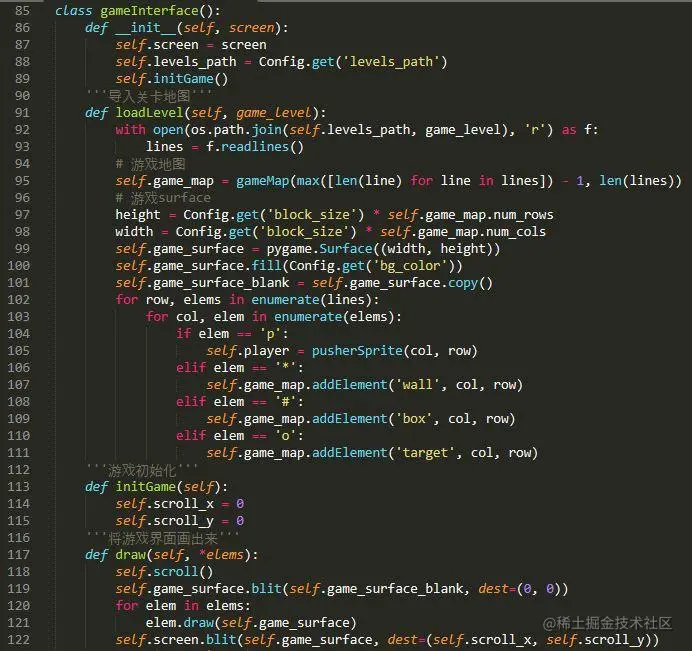Click the '# 游戏surface' comment
Screen dimensions: 692x651
(163, 198)
